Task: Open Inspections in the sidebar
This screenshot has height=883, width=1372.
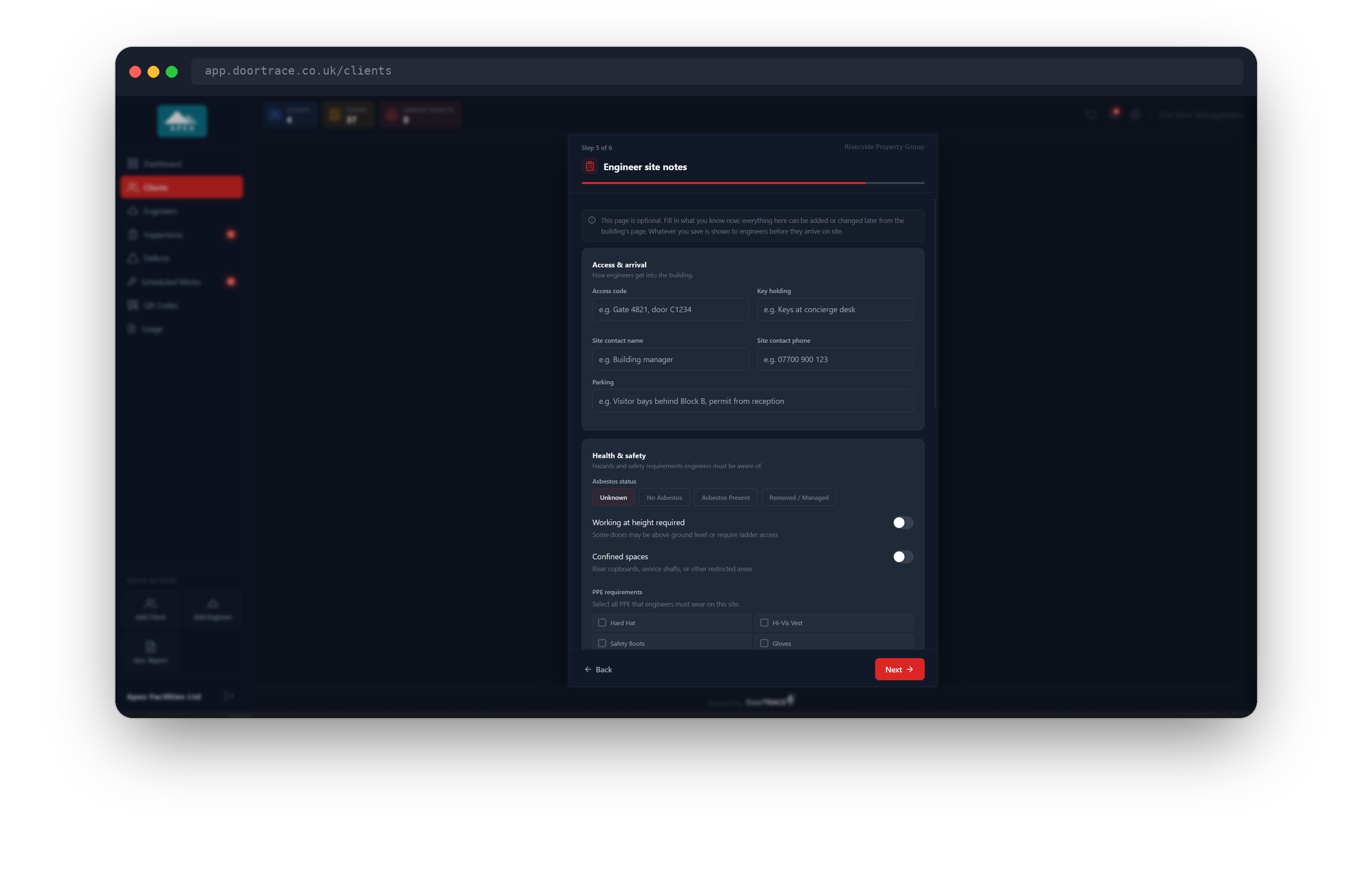Action: click(x=182, y=234)
